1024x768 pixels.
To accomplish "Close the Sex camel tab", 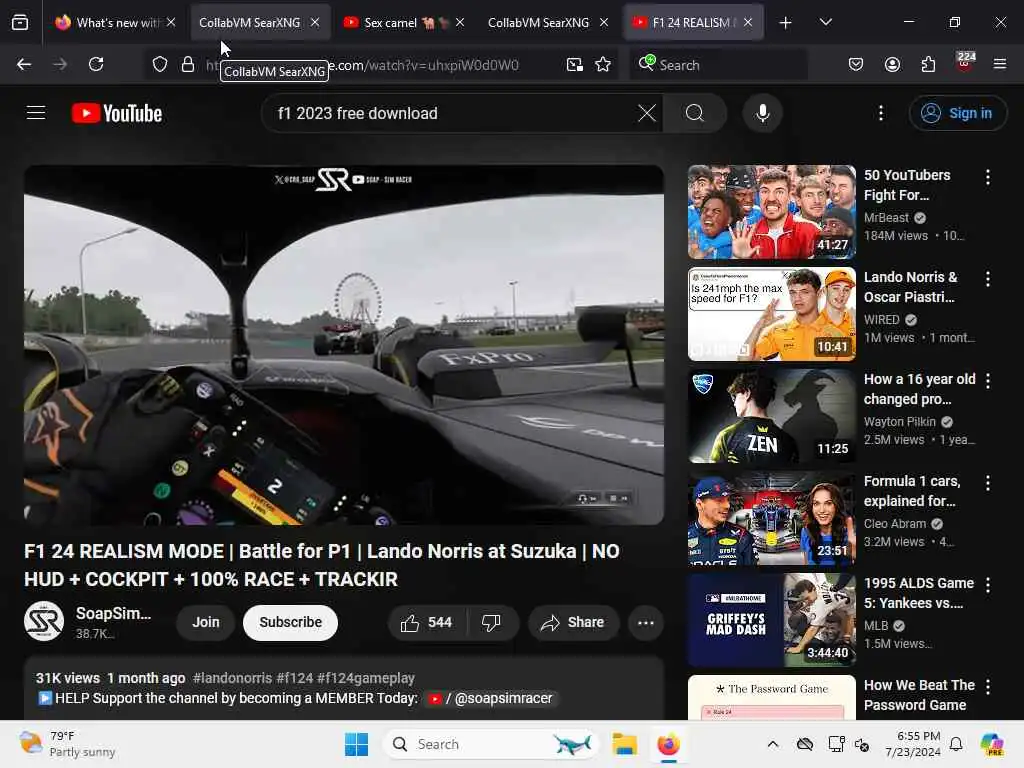I will (460, 22).
